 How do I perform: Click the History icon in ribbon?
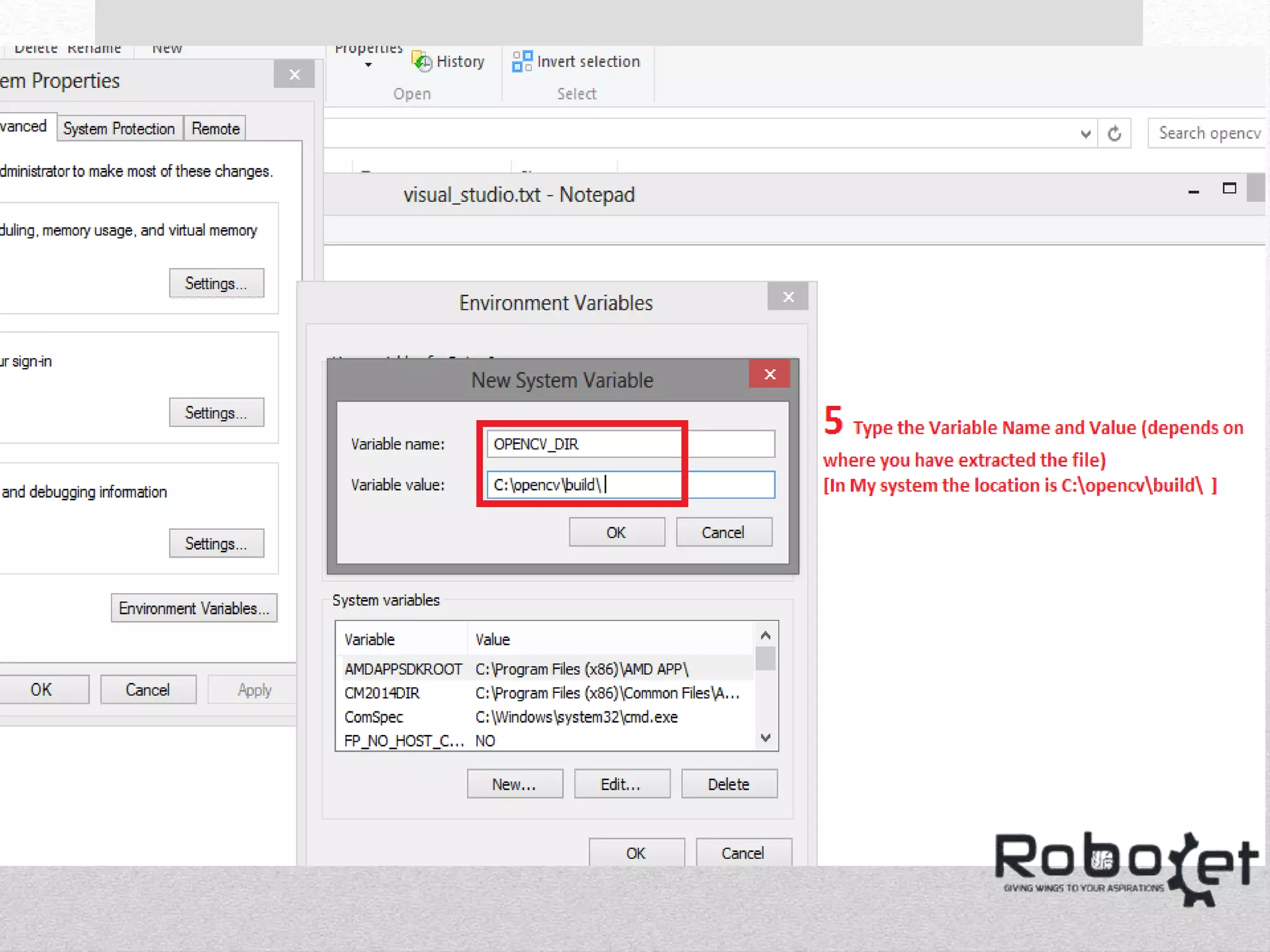point(422,61)
